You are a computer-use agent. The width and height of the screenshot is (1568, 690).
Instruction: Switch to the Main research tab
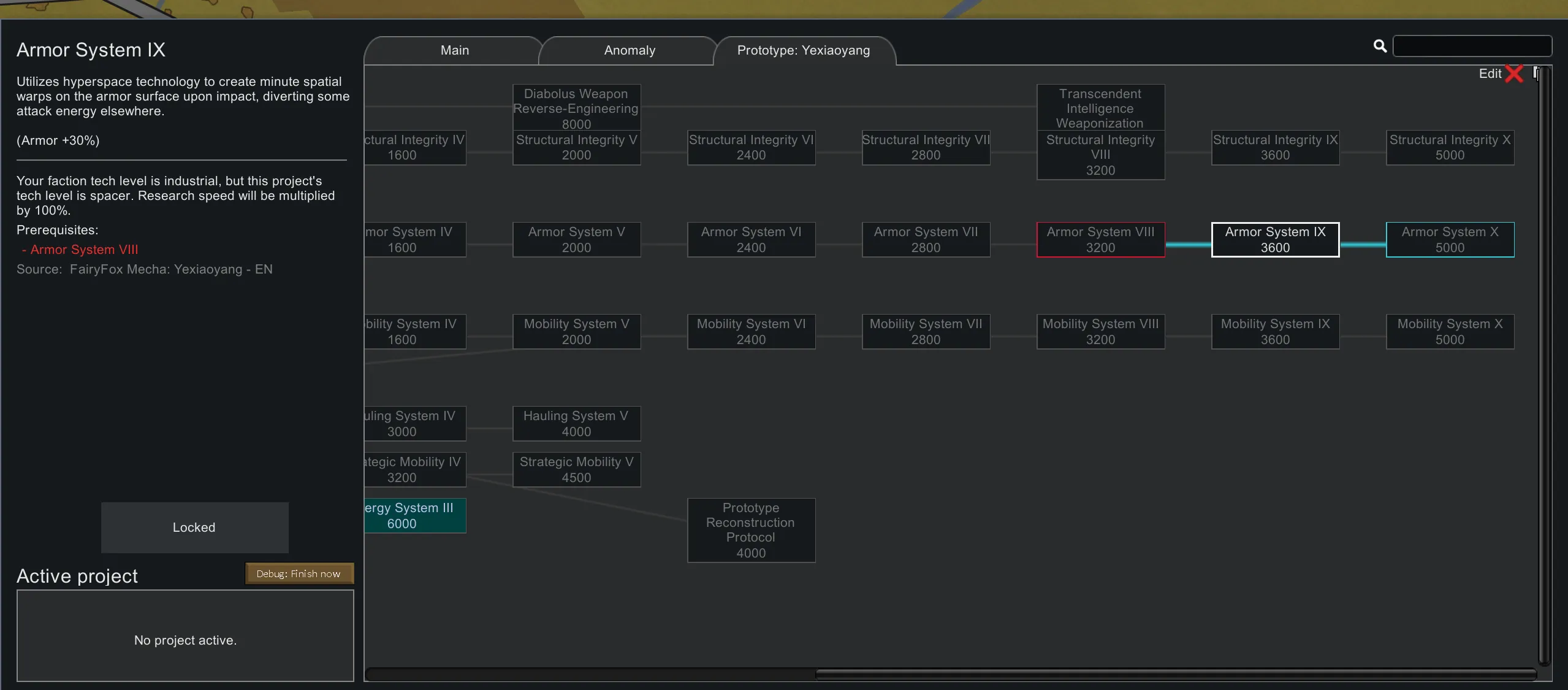[454, 50]
